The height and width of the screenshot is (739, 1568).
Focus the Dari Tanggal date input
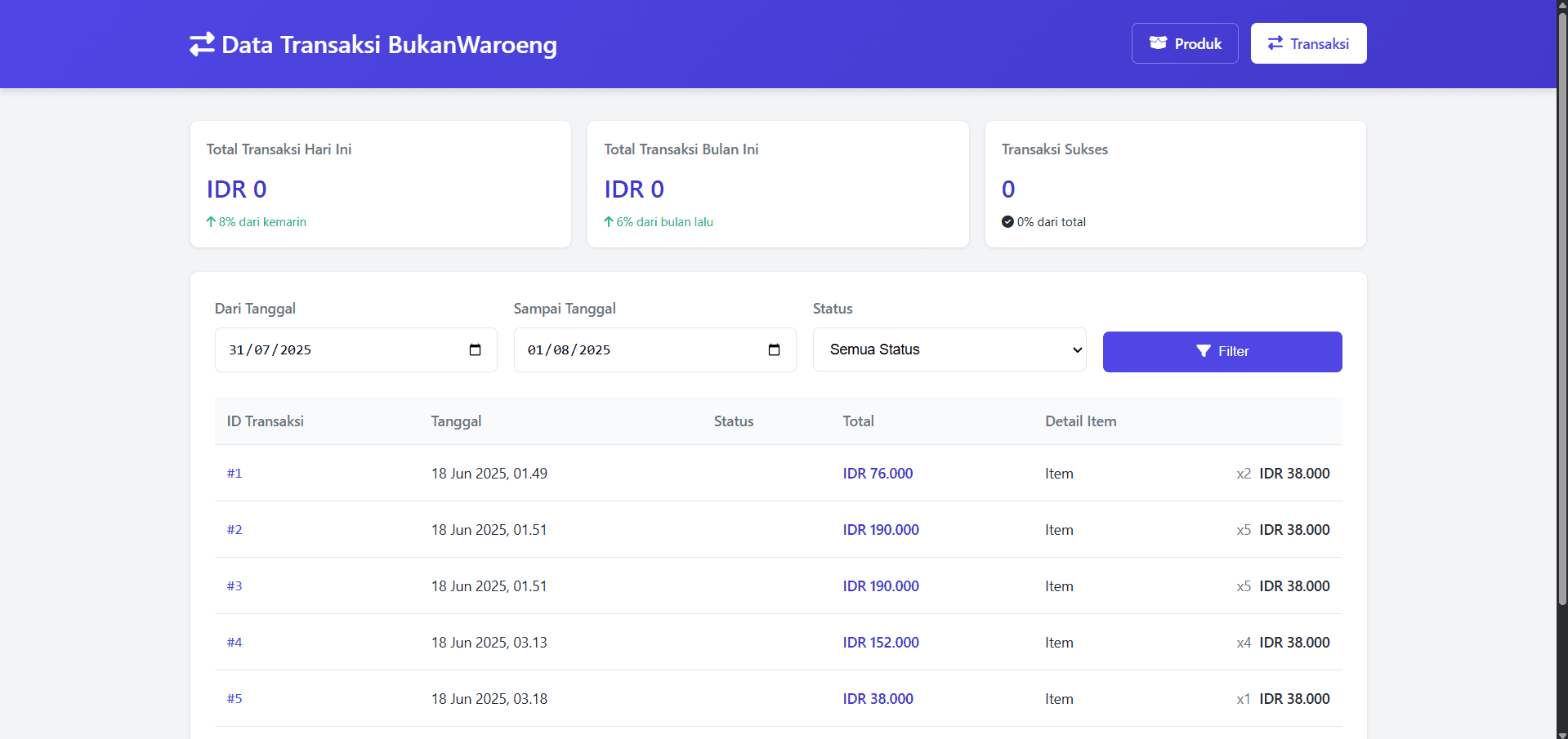[355, 349]
